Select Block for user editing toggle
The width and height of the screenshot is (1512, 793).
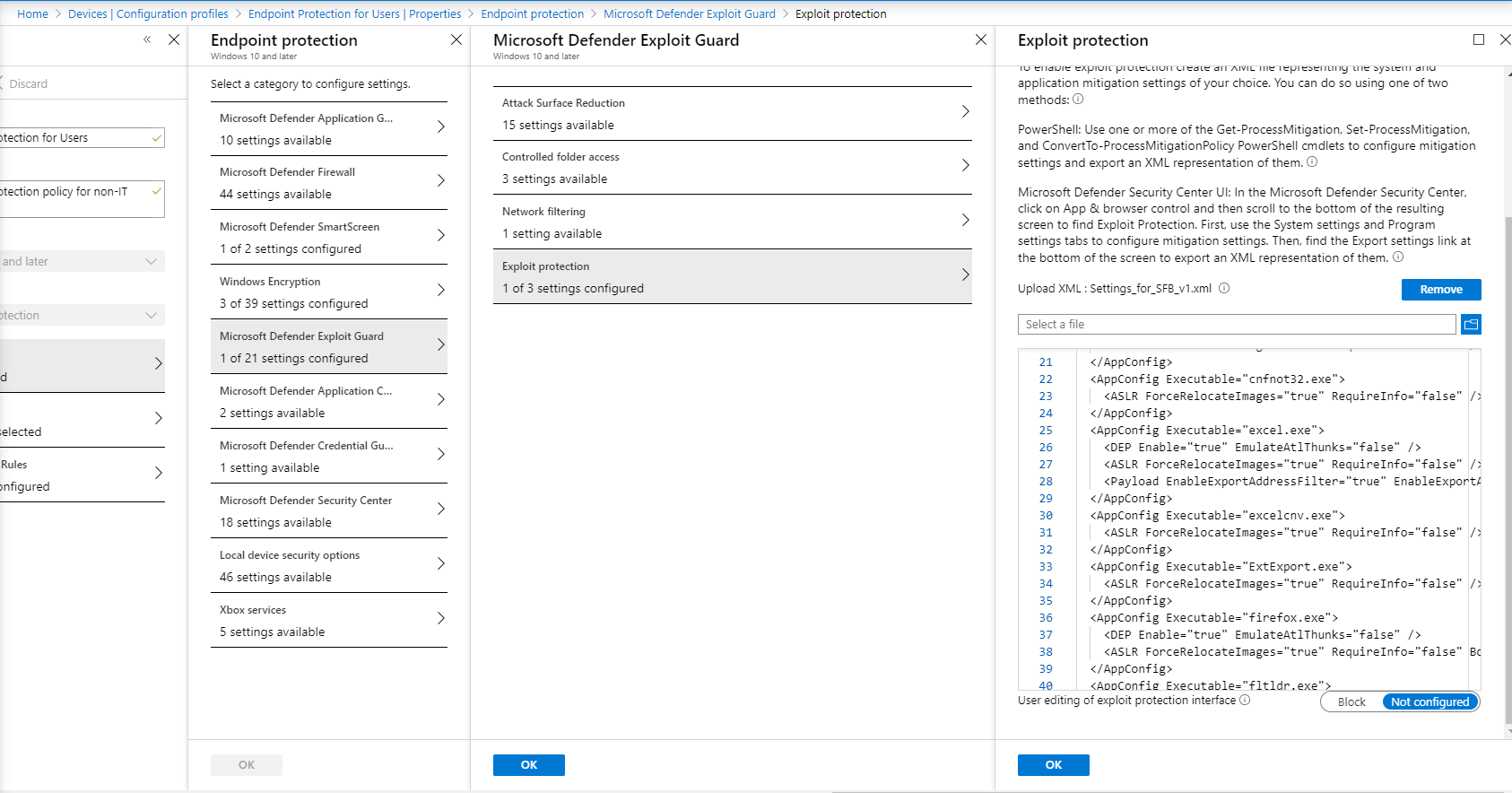pyautogui.click(x=1351, y=702)
